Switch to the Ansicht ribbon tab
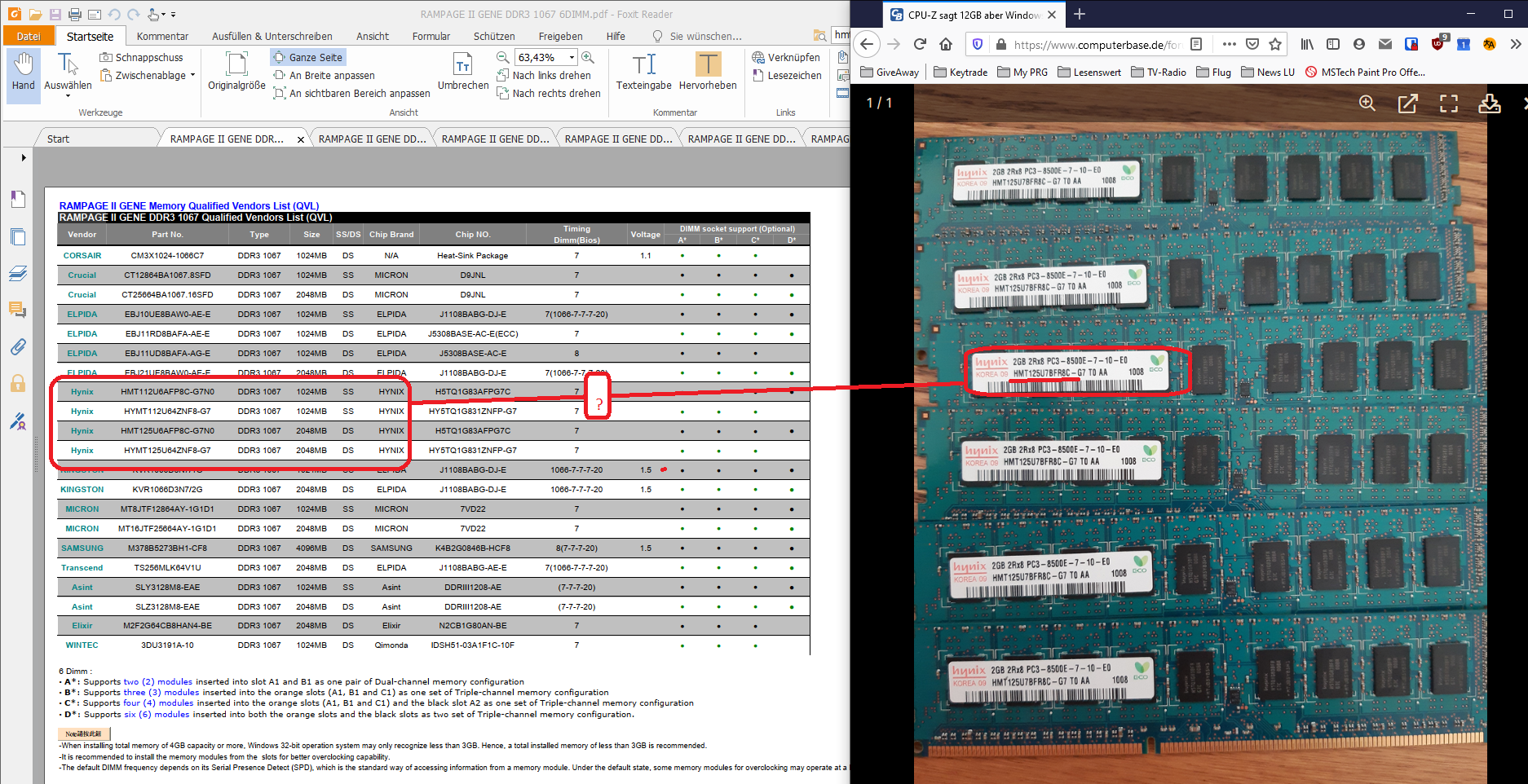Screen dimensions: 1528x784 [x=373, y=36]
